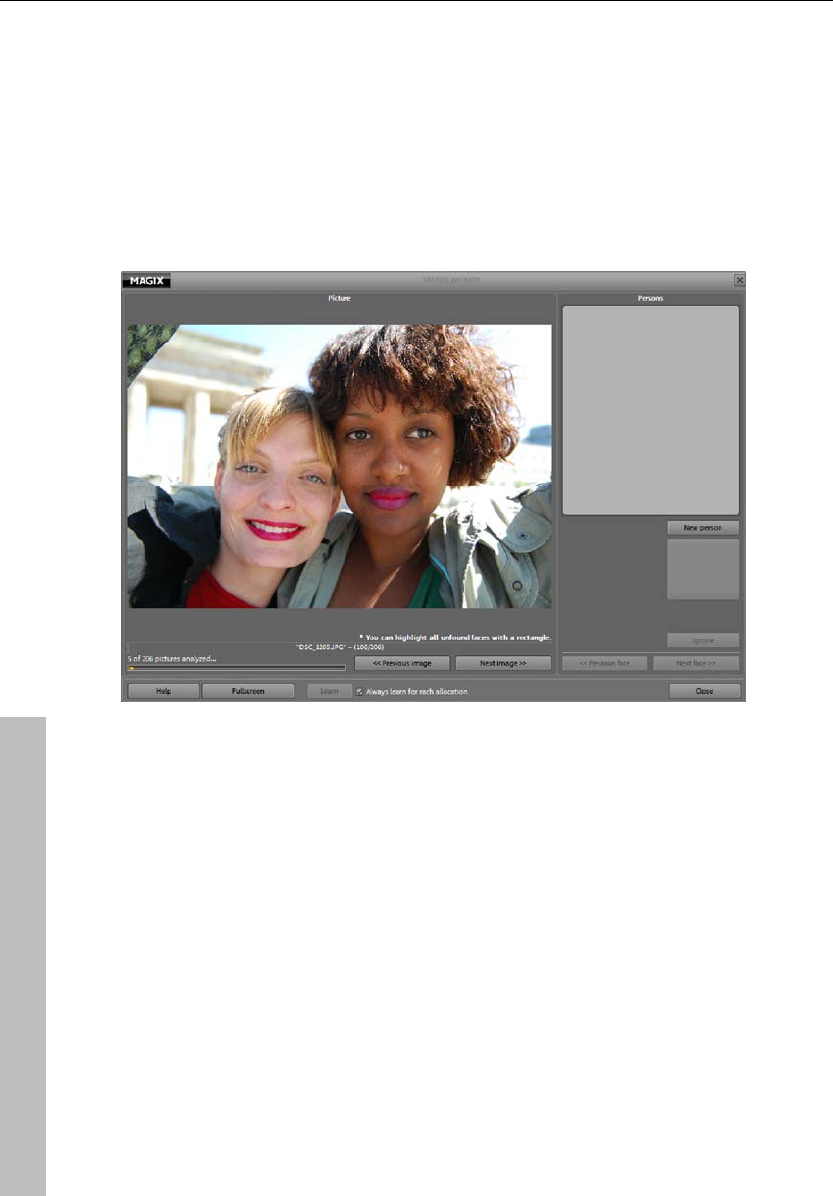Image resolution: width=833 pixels, height=1196 pixels.
Task: Go to the Previous face
Action: (604, 664)
